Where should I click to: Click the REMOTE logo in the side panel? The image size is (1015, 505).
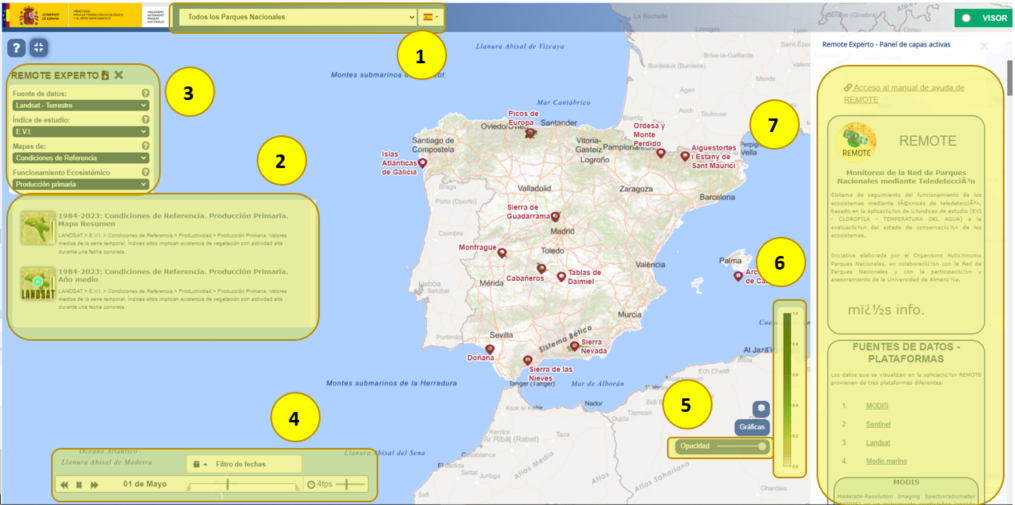856,141
